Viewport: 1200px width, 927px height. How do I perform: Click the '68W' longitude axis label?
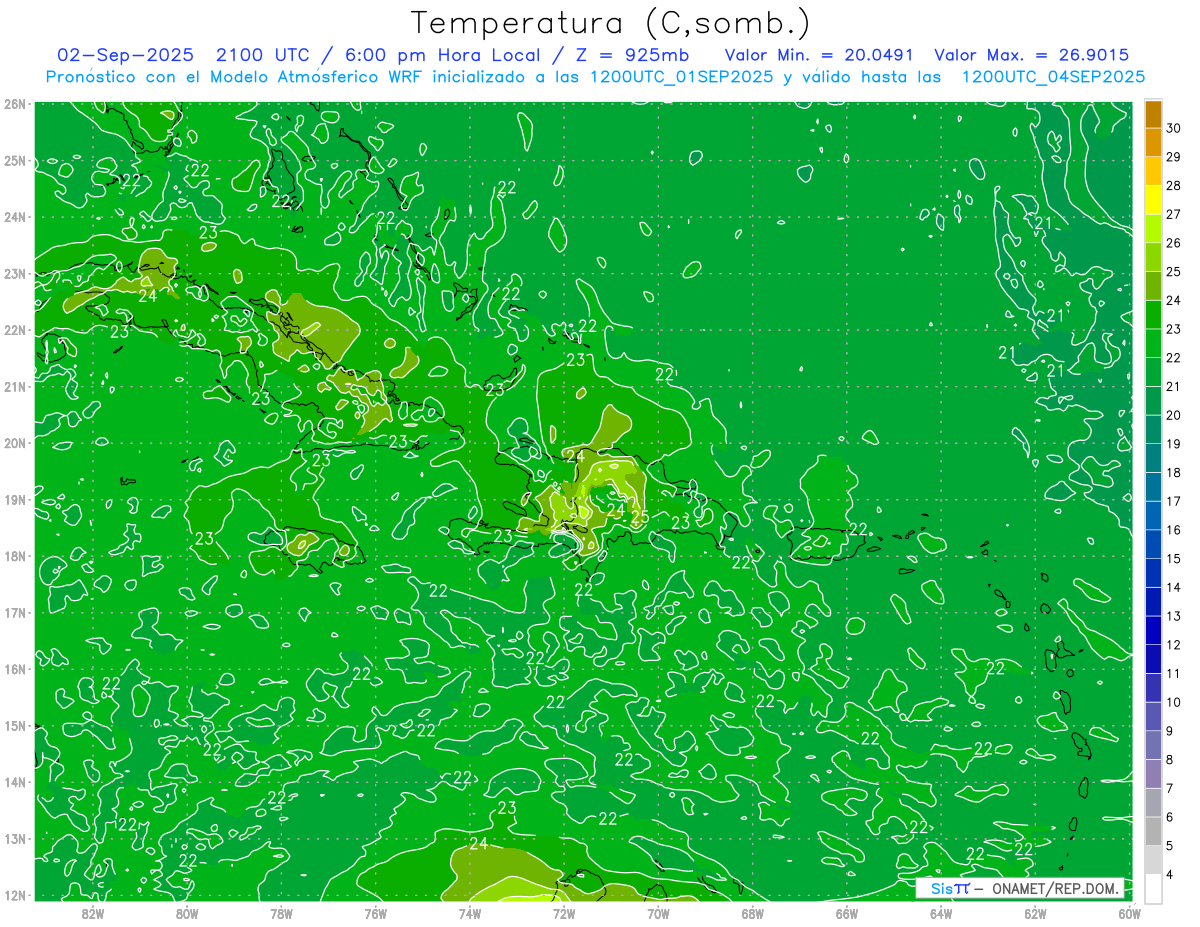click(x=753, y=913)
